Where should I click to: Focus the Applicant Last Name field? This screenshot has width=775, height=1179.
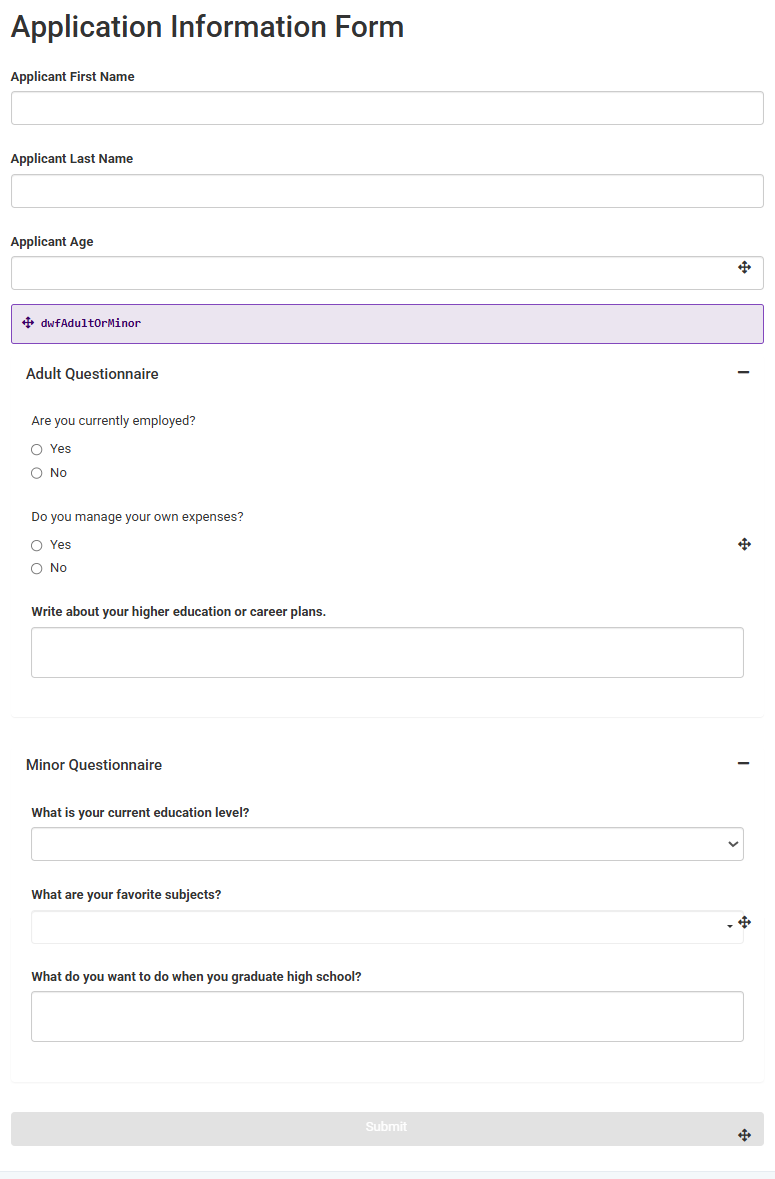[387, 191]
